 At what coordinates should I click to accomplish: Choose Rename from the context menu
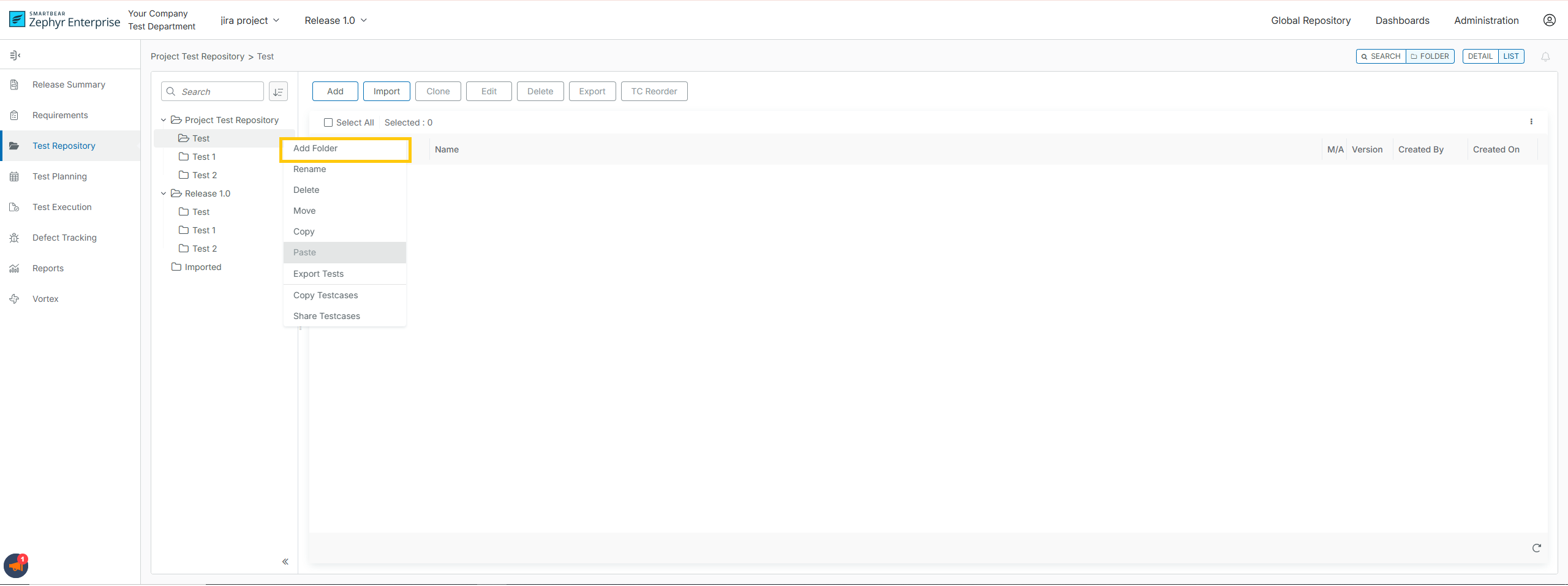click(x=309, y=169)
